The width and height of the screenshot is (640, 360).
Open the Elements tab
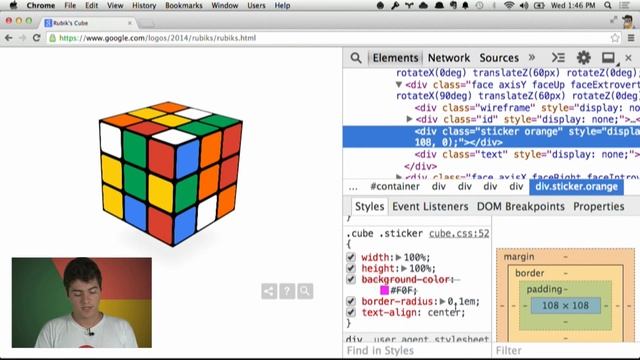[395, 58]
